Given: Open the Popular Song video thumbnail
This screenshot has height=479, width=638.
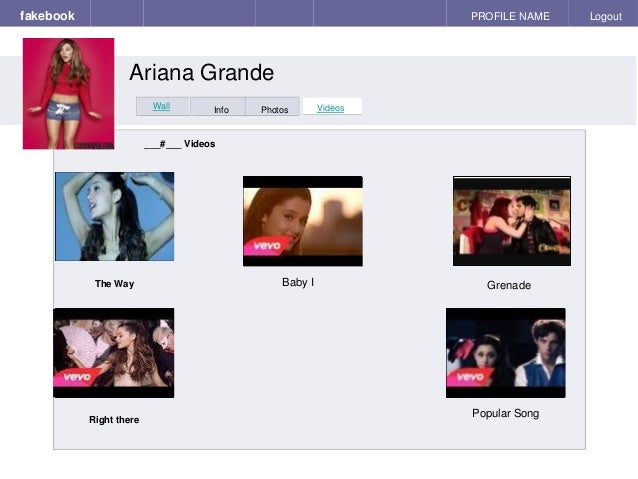Looking at the screenshot, I should (x=505, y=353).
